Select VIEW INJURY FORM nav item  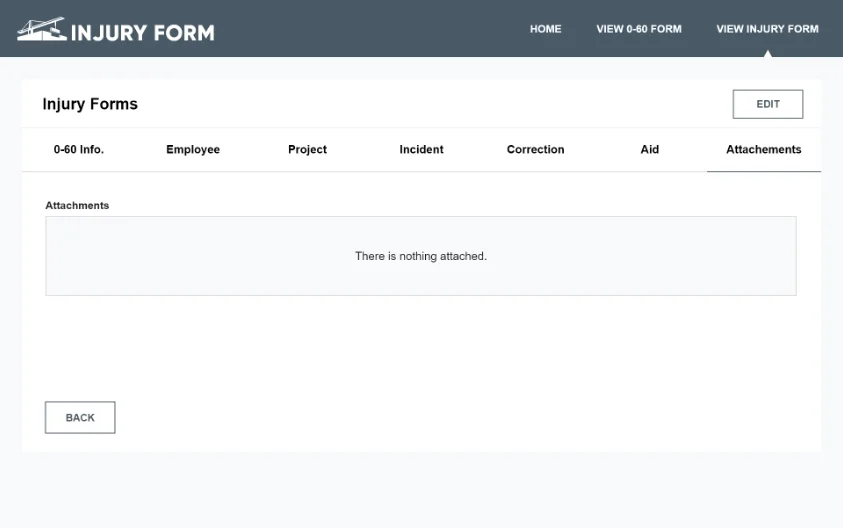(x=767, y=29)
